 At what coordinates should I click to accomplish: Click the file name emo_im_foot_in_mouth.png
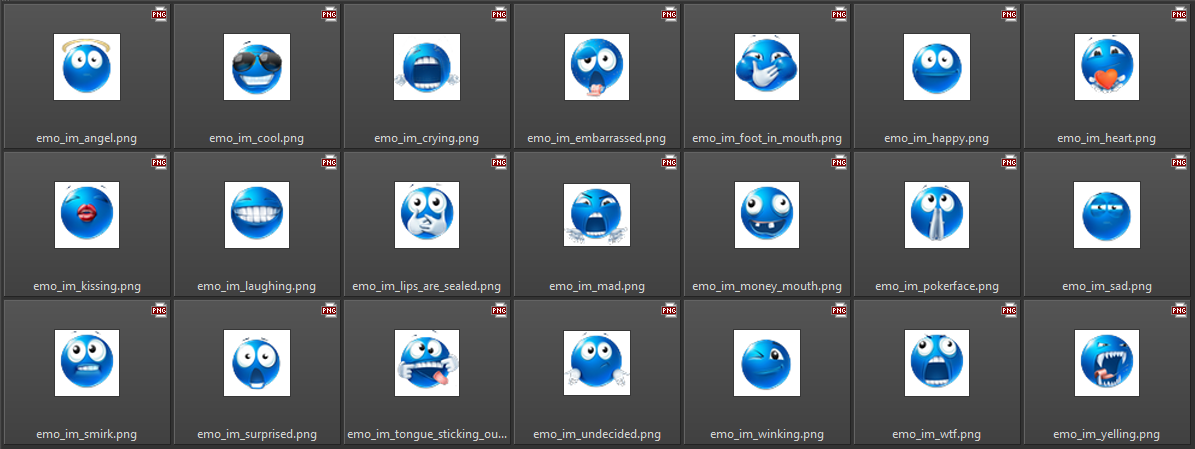(x=767, y=139)
